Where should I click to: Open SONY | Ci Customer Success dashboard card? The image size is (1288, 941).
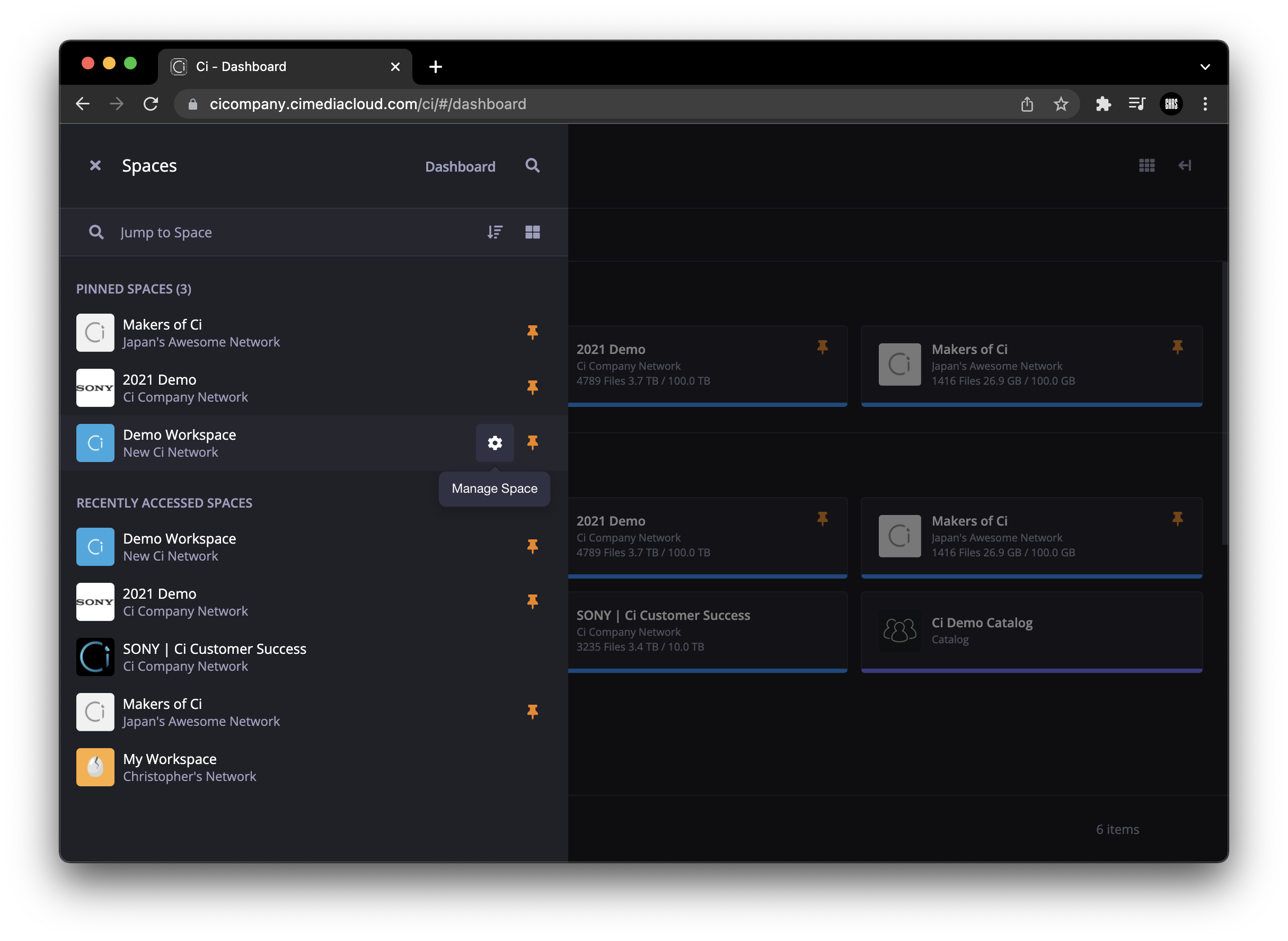click(708, 632)
